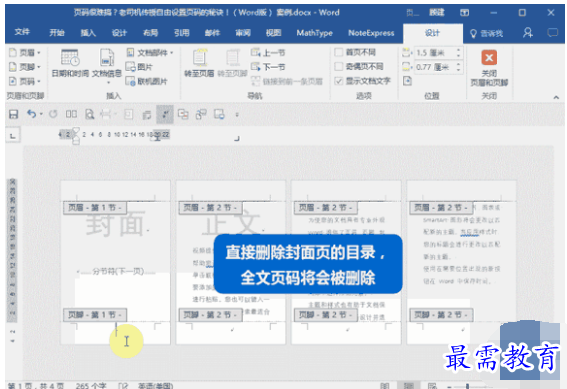Switch to the 插入 insert tab

(88, 33)
